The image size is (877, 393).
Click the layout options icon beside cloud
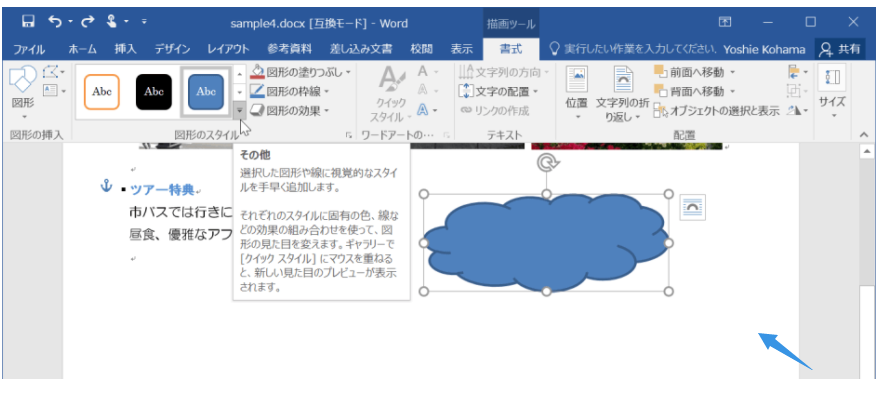coord(692,207)
